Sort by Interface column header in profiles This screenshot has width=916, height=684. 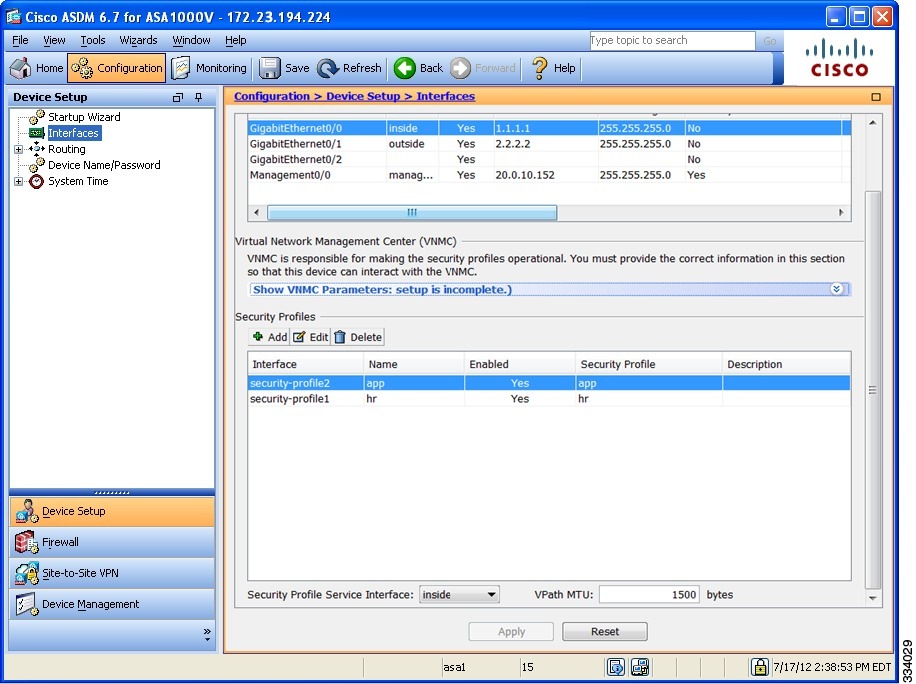[x=306, y=364]
